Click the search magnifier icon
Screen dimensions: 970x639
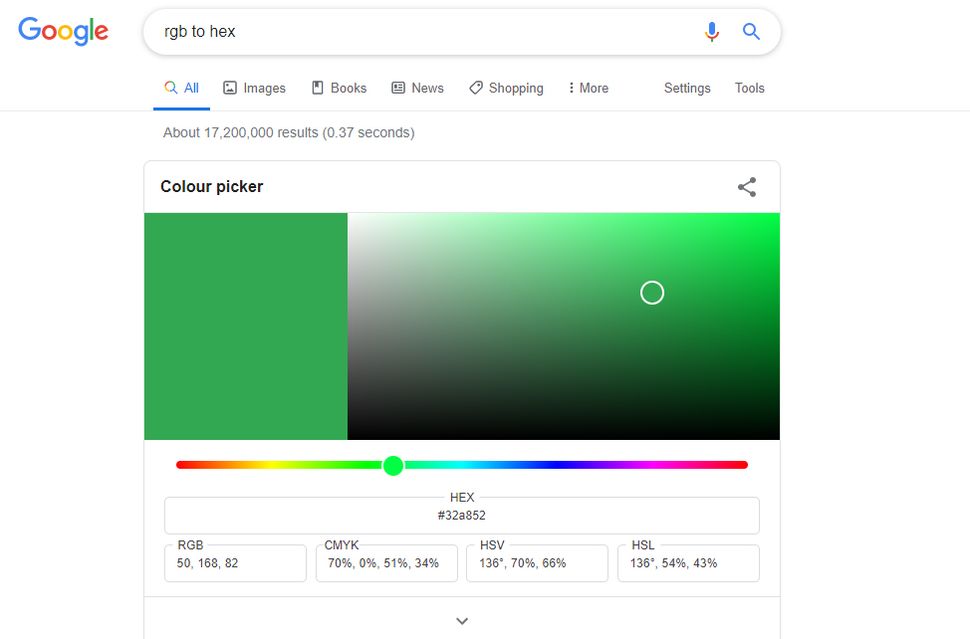point(751,31)
